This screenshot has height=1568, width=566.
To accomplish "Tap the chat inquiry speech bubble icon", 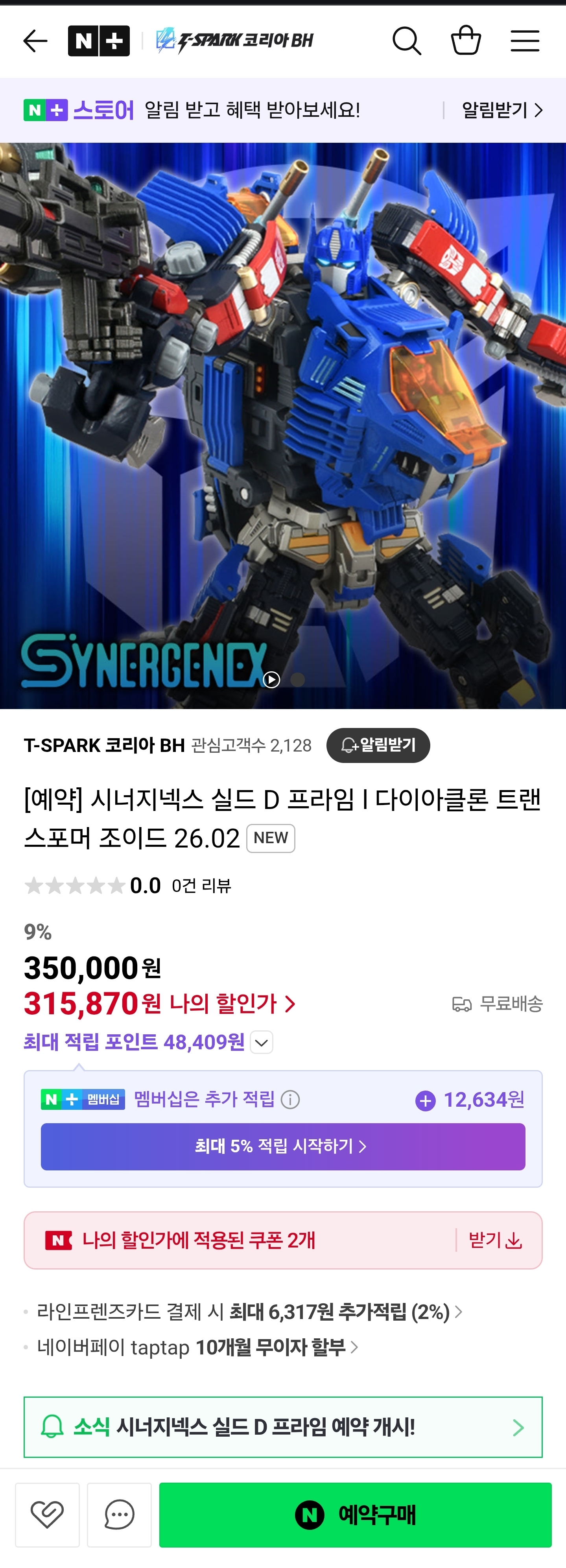I will (119, 1515).
